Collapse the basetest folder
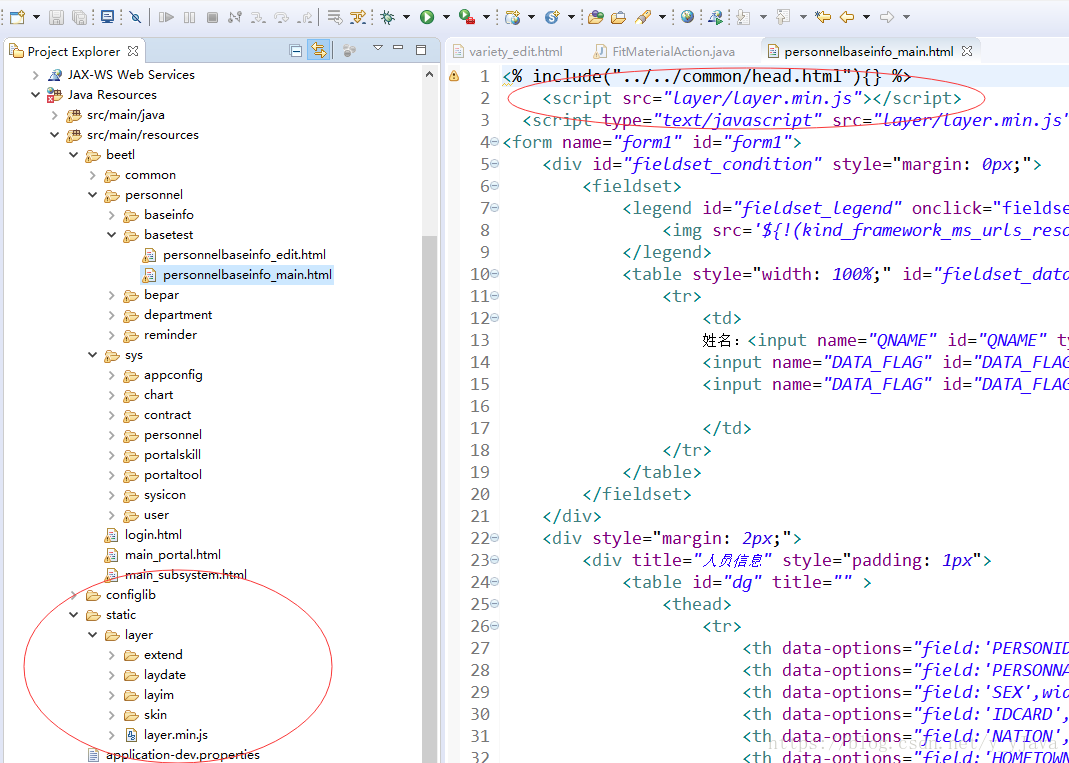Screen dimensions: 1069x763 112,235
